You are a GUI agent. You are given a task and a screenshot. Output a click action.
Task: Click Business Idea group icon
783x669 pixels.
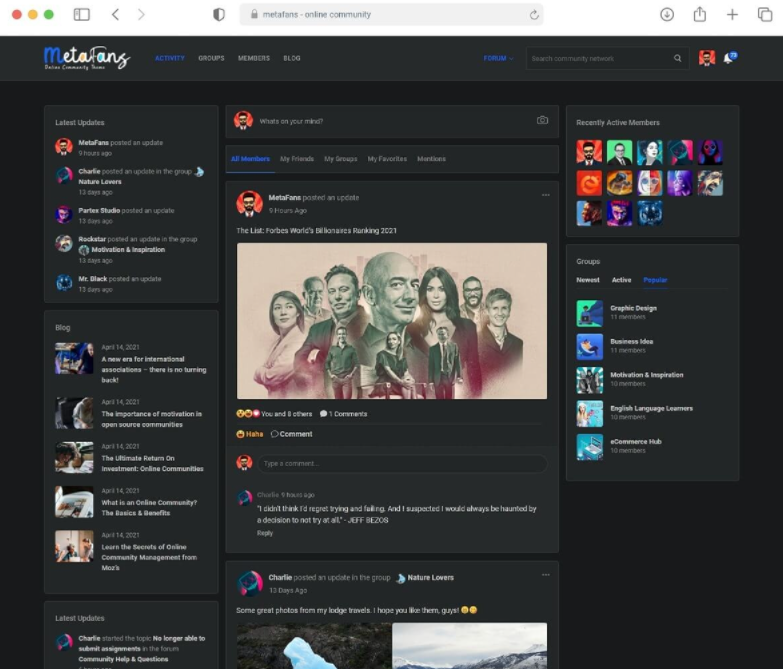(x=589, y=346)
